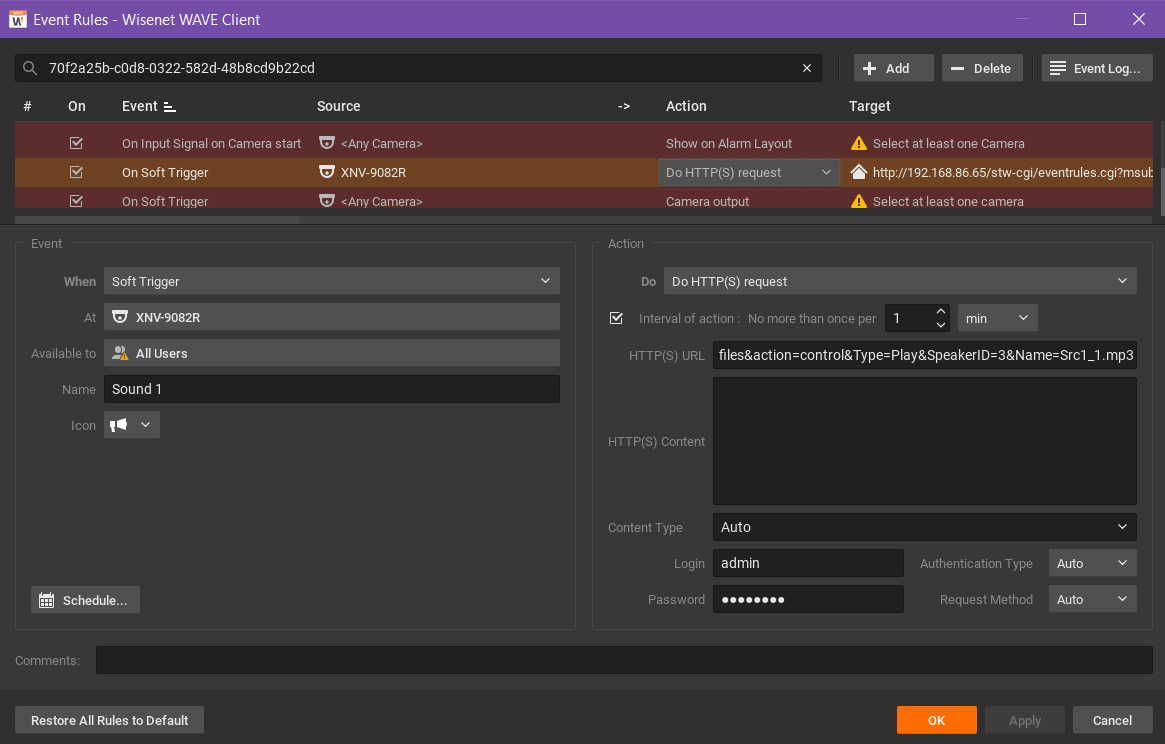
Task: Confirm changes with the OK button
Action: click(936, 720)
